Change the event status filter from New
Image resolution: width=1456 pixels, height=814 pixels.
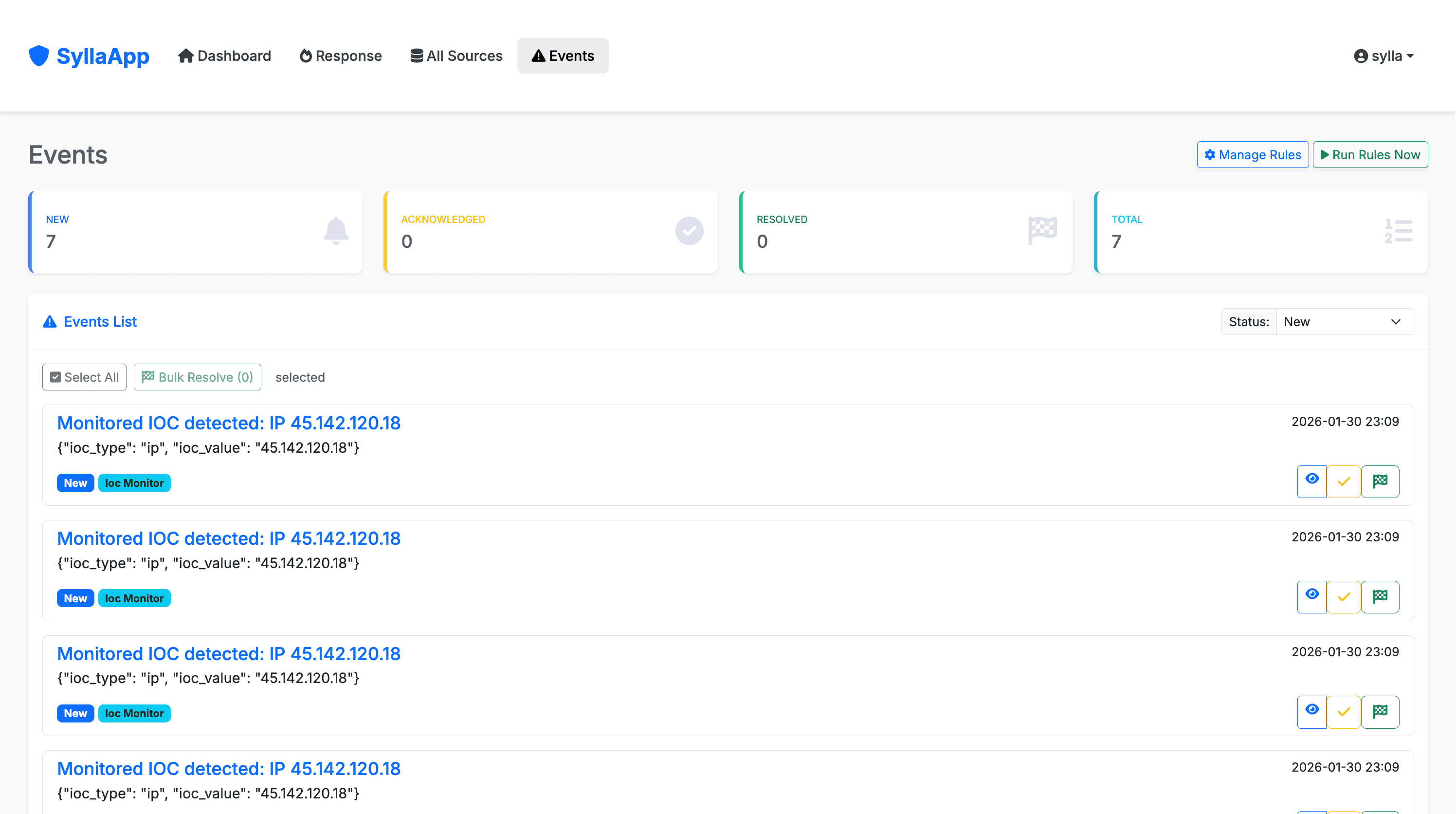click(x=1344, y=321)
